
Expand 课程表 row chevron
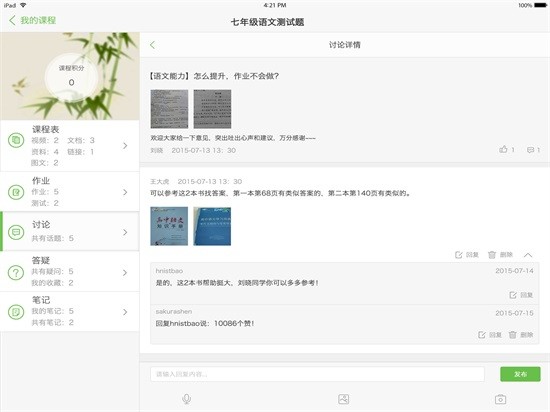click(125, 146)
